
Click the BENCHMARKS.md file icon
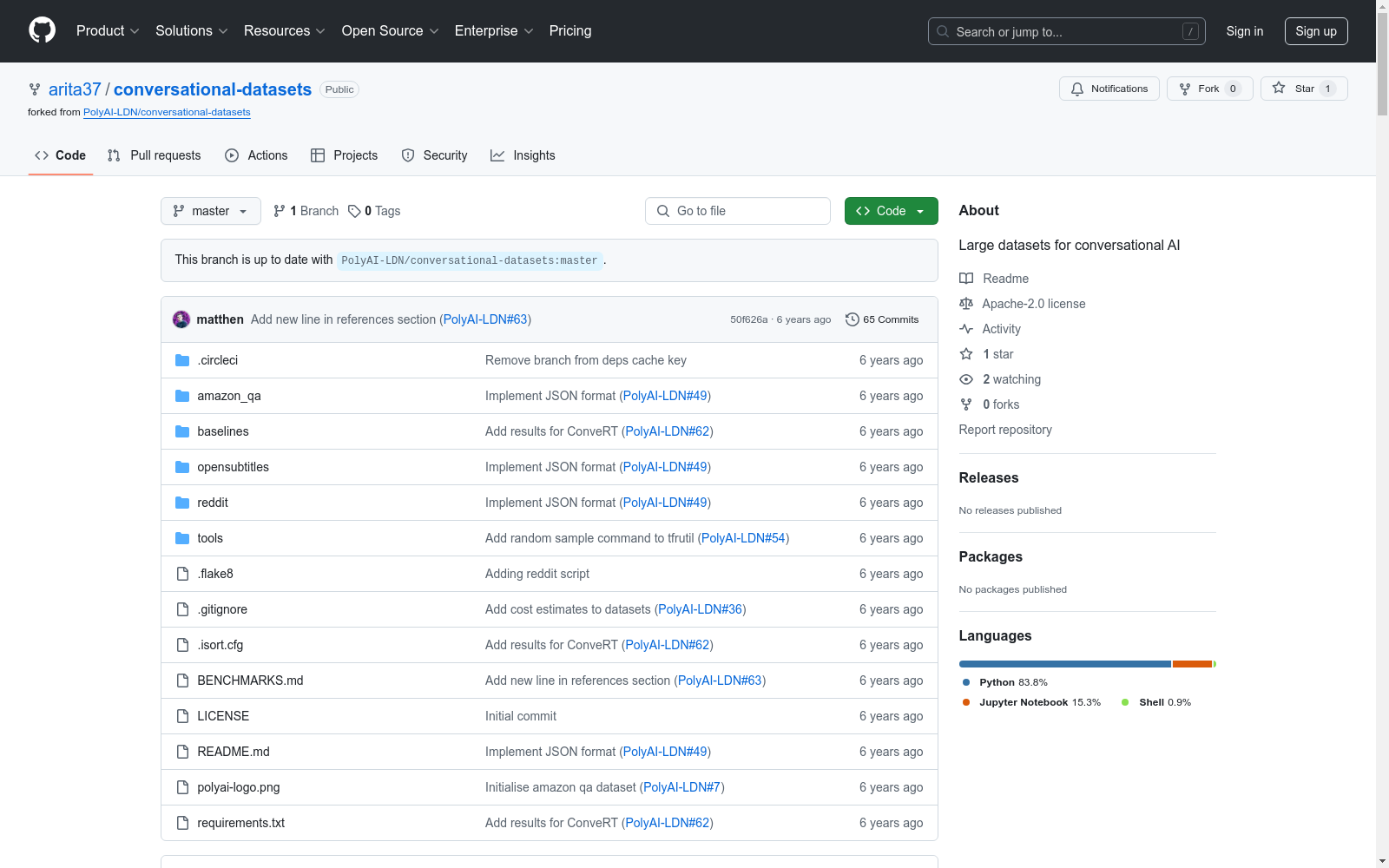coord(182,681)
